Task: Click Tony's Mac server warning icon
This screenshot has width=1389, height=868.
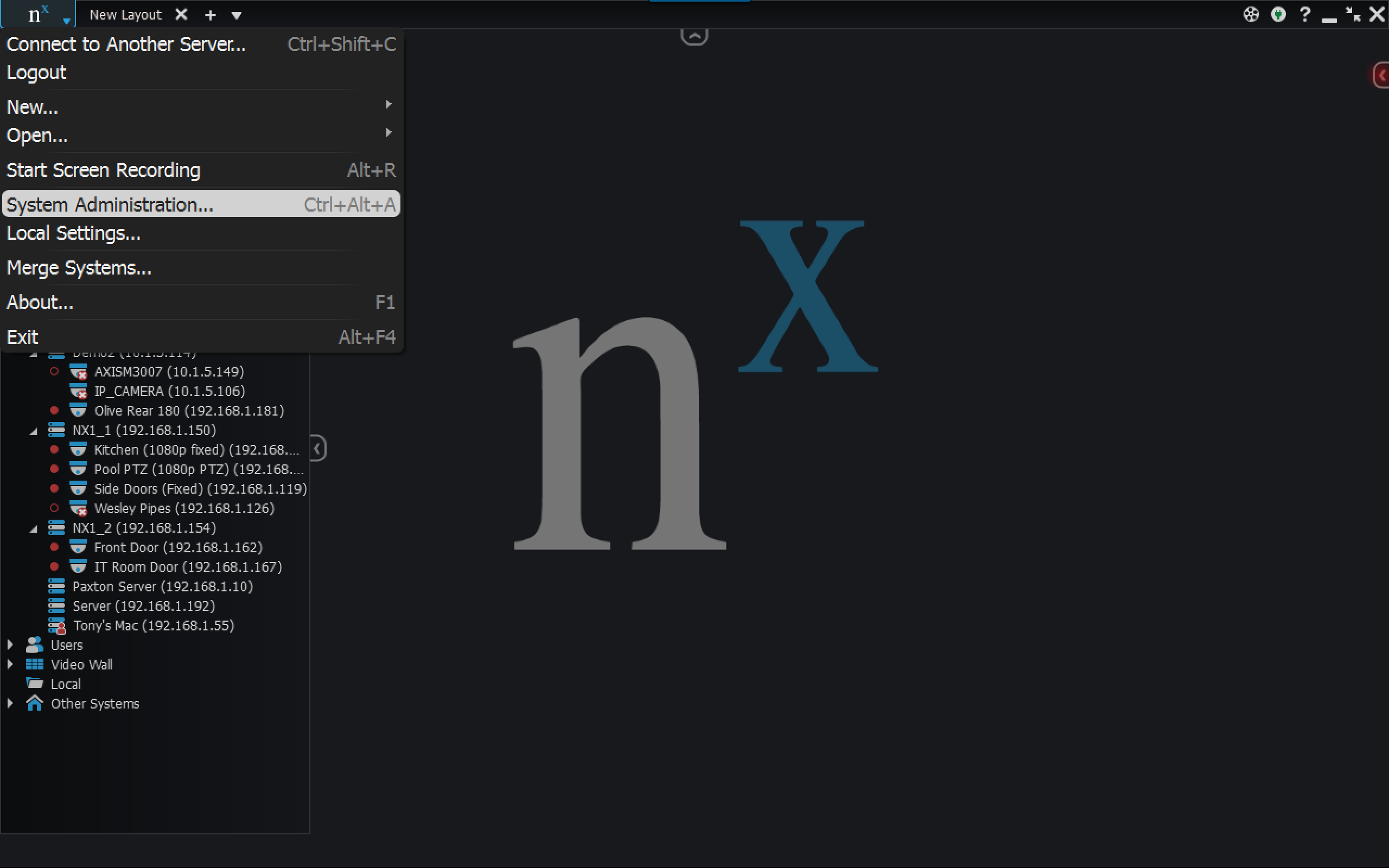Action: point(57,626)
